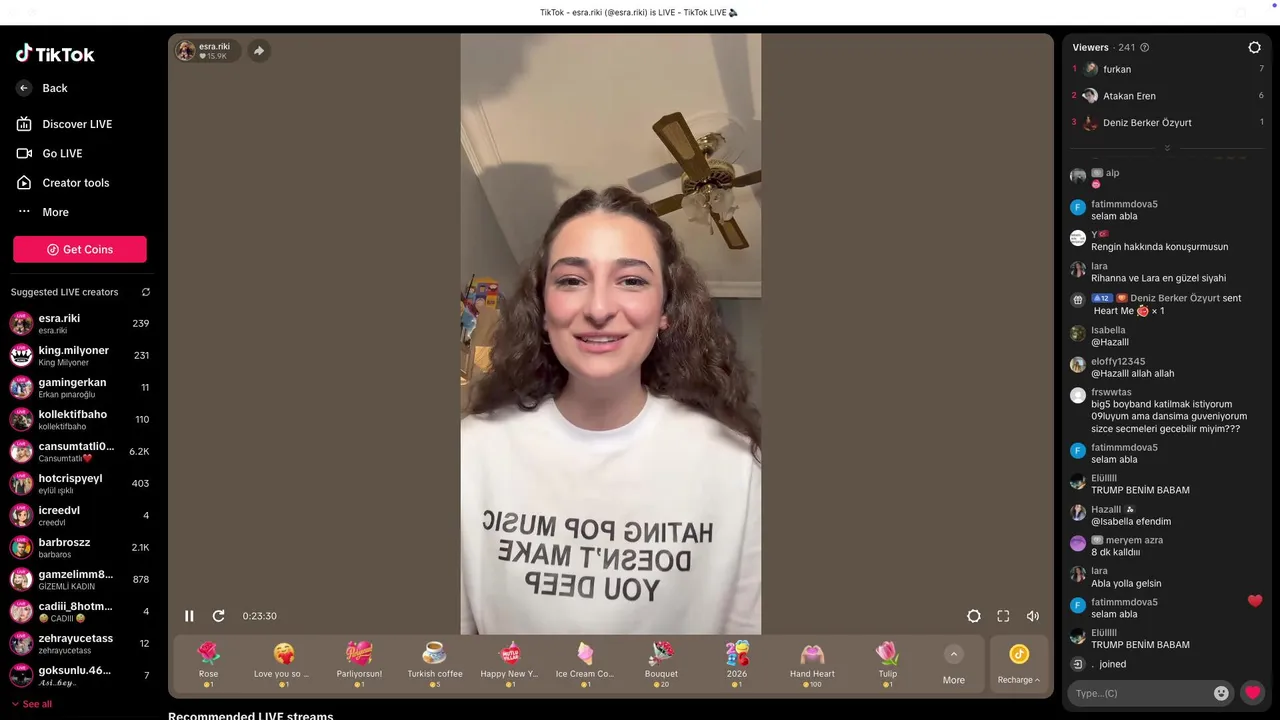Viewport: 1280px width, 720px height.
Task: Enter fullscreen mode
Action: (1003, 616)
